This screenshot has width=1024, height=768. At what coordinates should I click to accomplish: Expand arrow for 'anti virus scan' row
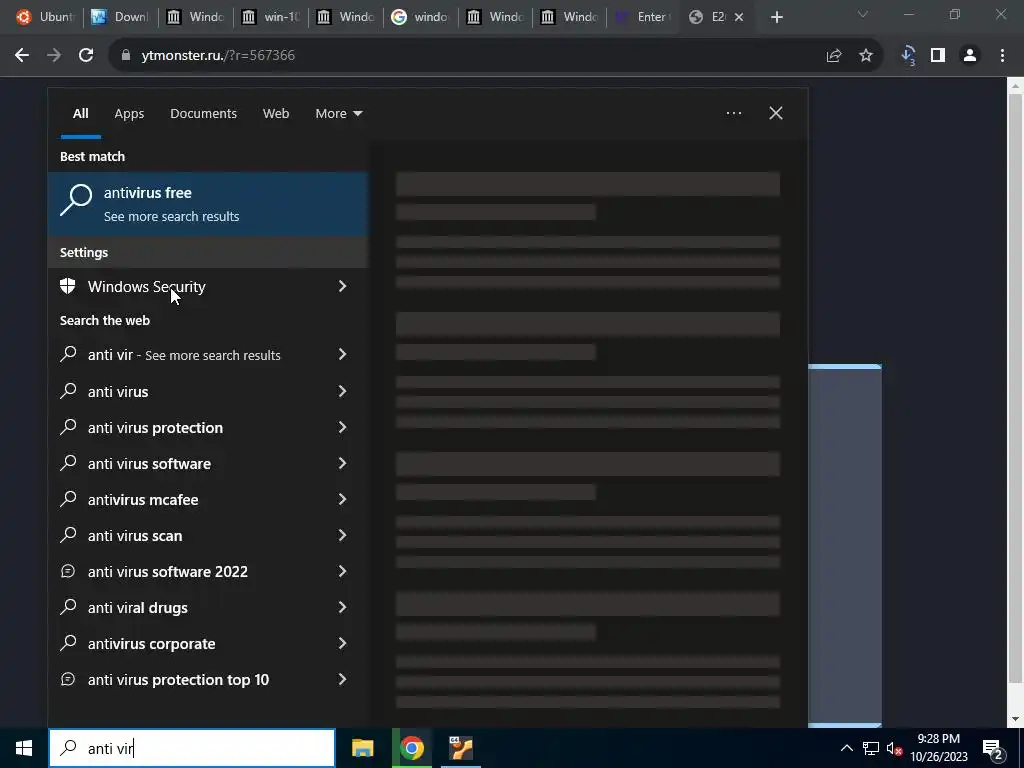click(x=342, y=536)
